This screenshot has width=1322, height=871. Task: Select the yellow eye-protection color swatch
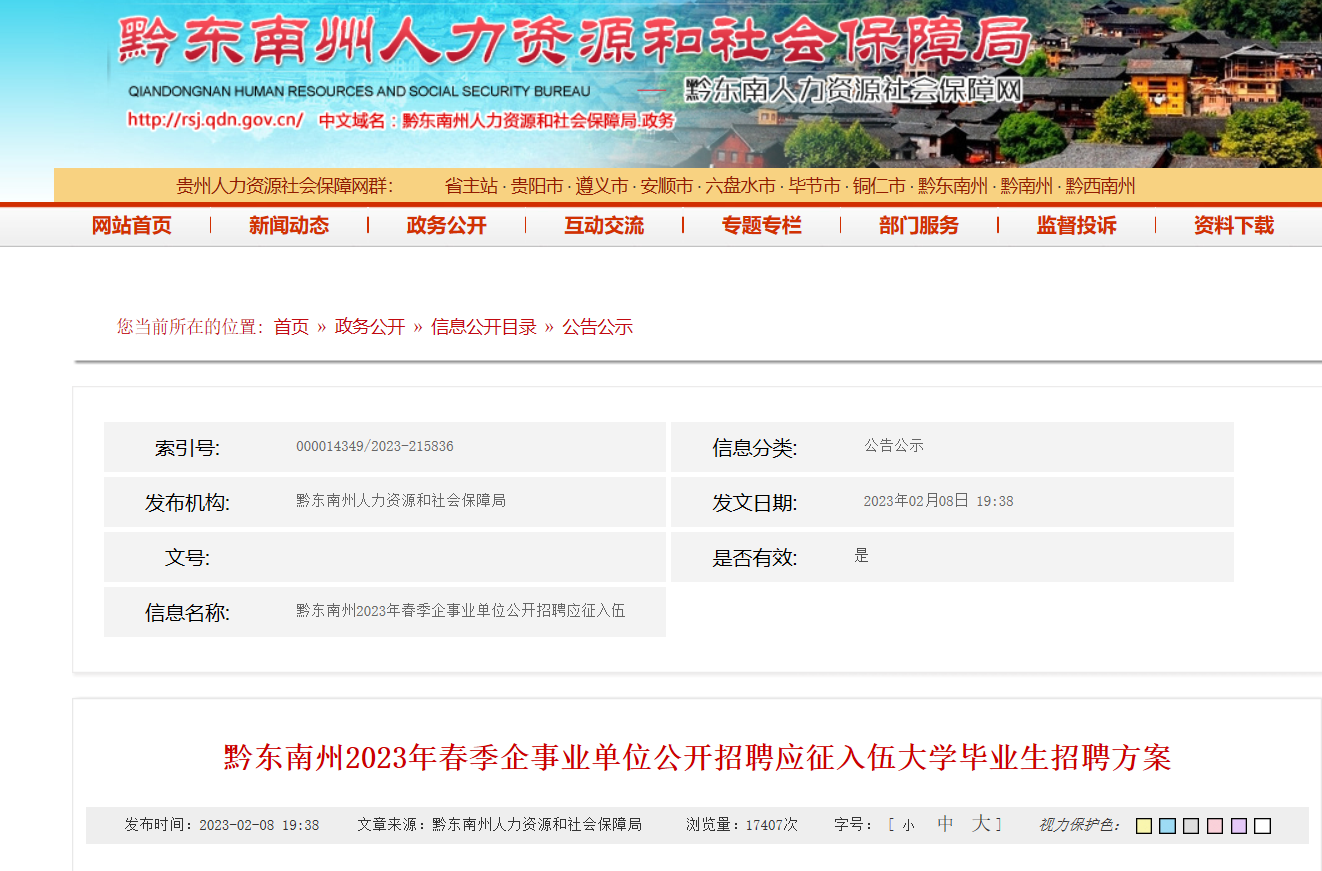click(x=1144, y=826)
